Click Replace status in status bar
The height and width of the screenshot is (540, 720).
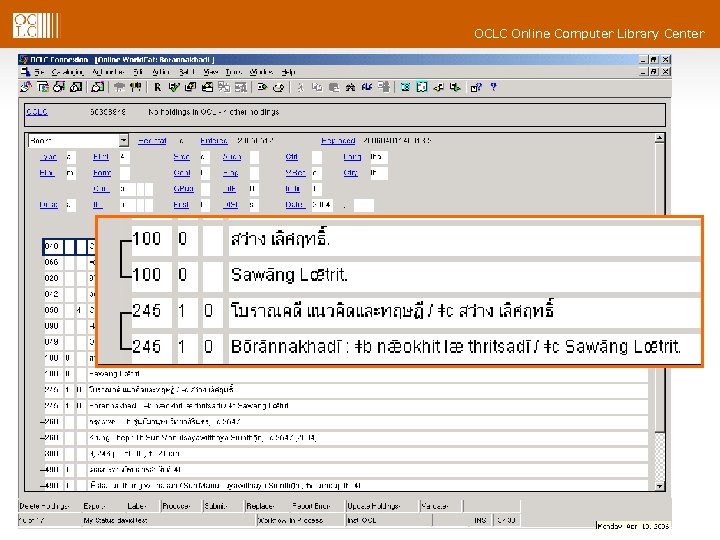(260, 506)
